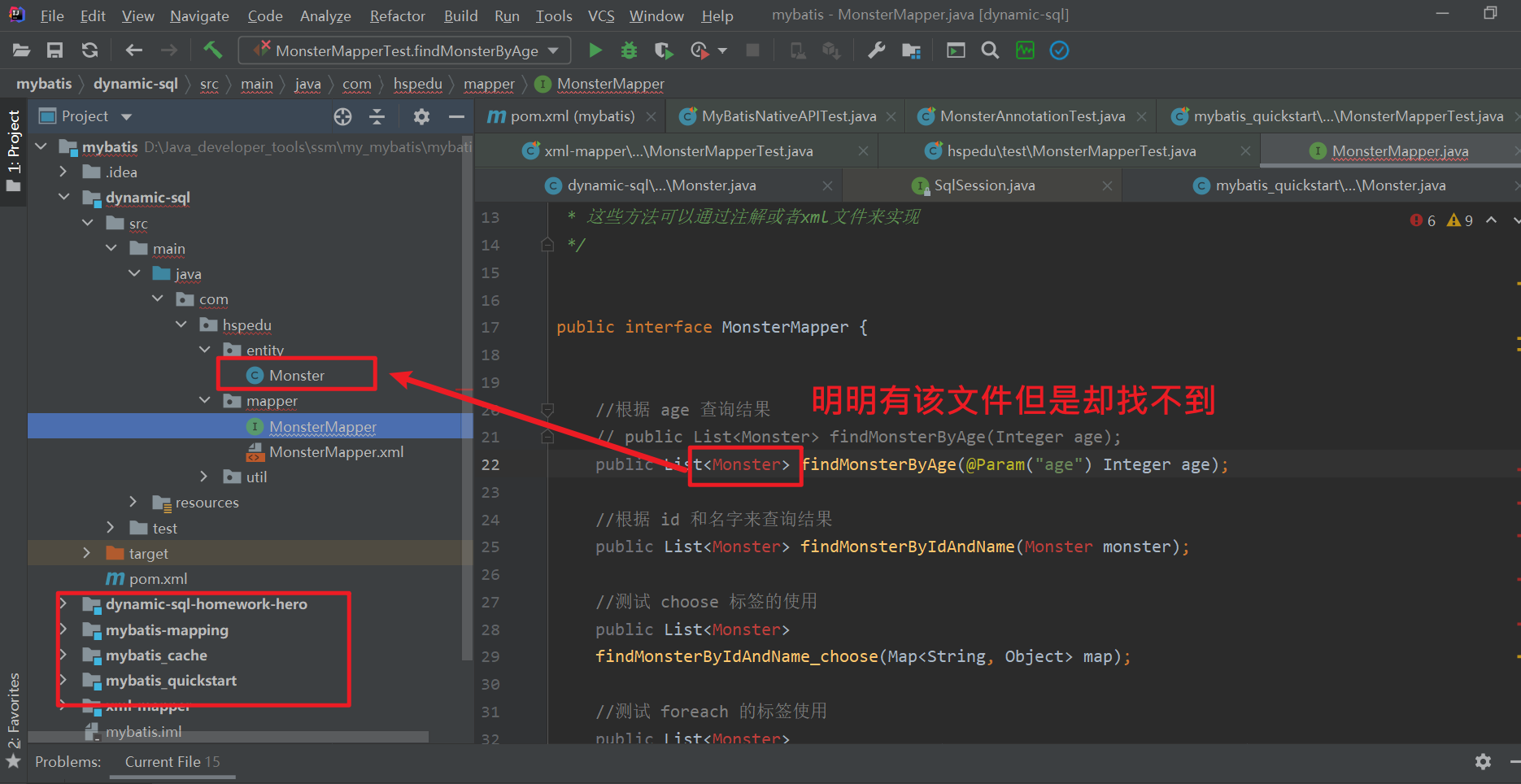Open settings with the wrench icon
The image size is (1521, 784).
coord(876,50)
